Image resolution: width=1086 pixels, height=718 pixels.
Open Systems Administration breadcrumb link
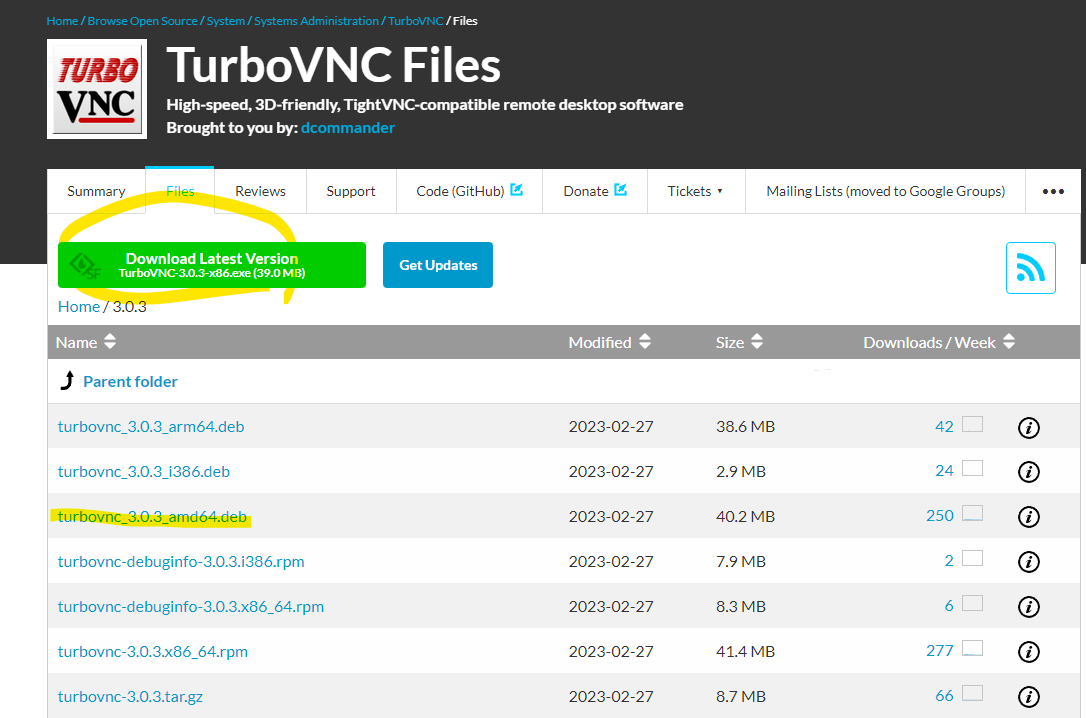click(x=317, y=21)
